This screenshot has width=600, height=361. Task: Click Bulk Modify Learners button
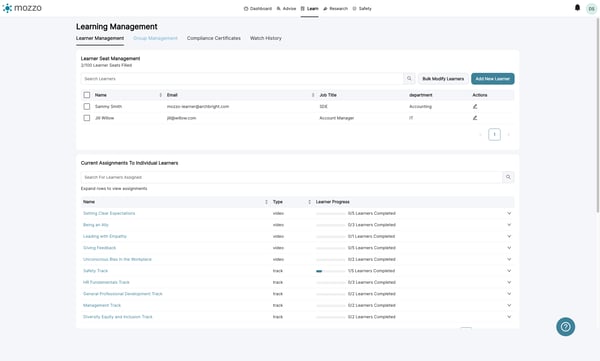[443, 78]
